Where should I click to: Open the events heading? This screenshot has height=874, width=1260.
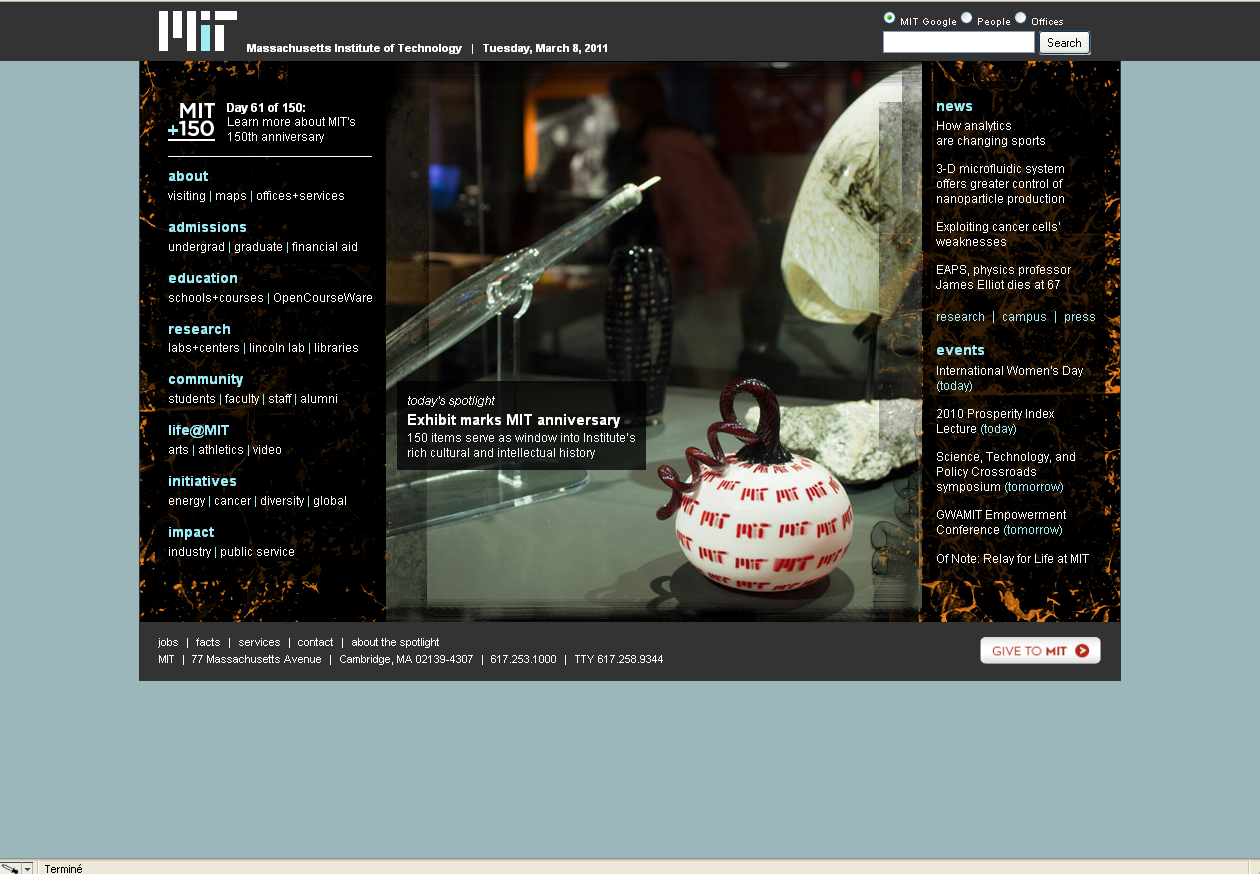(x=960, y=350)
